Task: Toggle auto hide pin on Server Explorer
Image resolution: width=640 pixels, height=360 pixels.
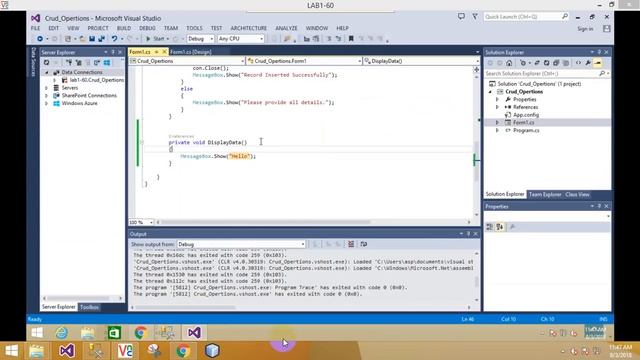Action: [113, 52]
